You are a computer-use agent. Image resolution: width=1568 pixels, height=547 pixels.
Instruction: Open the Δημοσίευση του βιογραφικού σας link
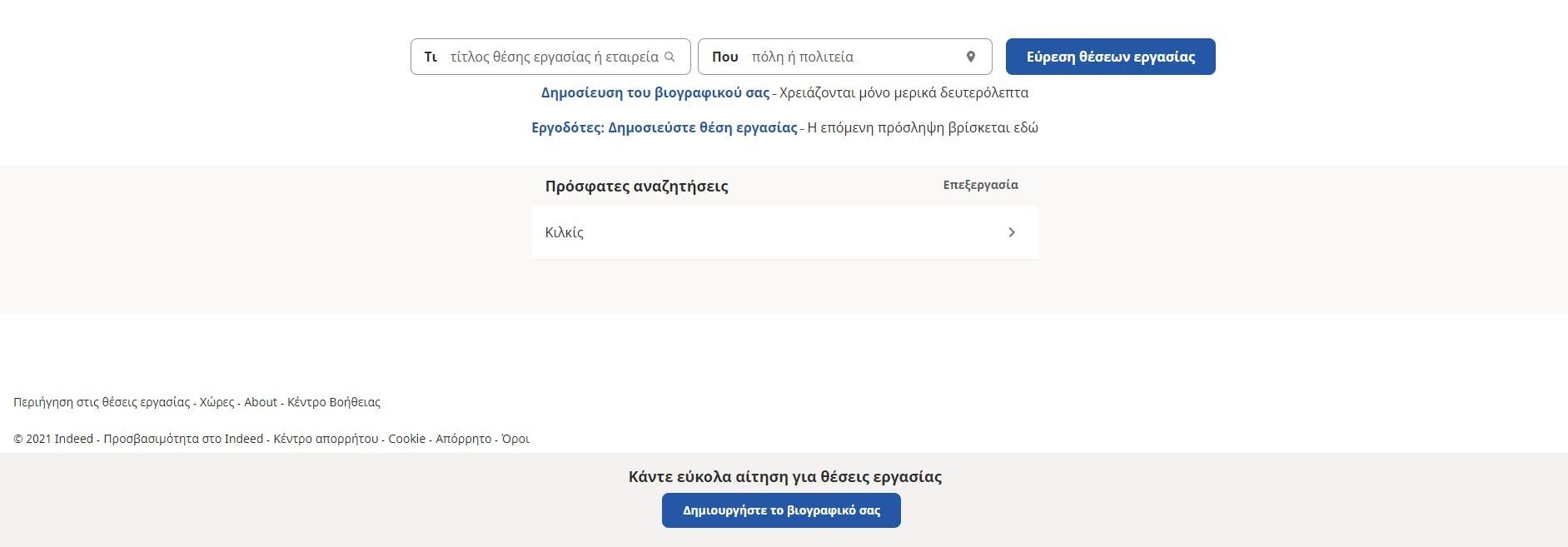tap(654, 92)
